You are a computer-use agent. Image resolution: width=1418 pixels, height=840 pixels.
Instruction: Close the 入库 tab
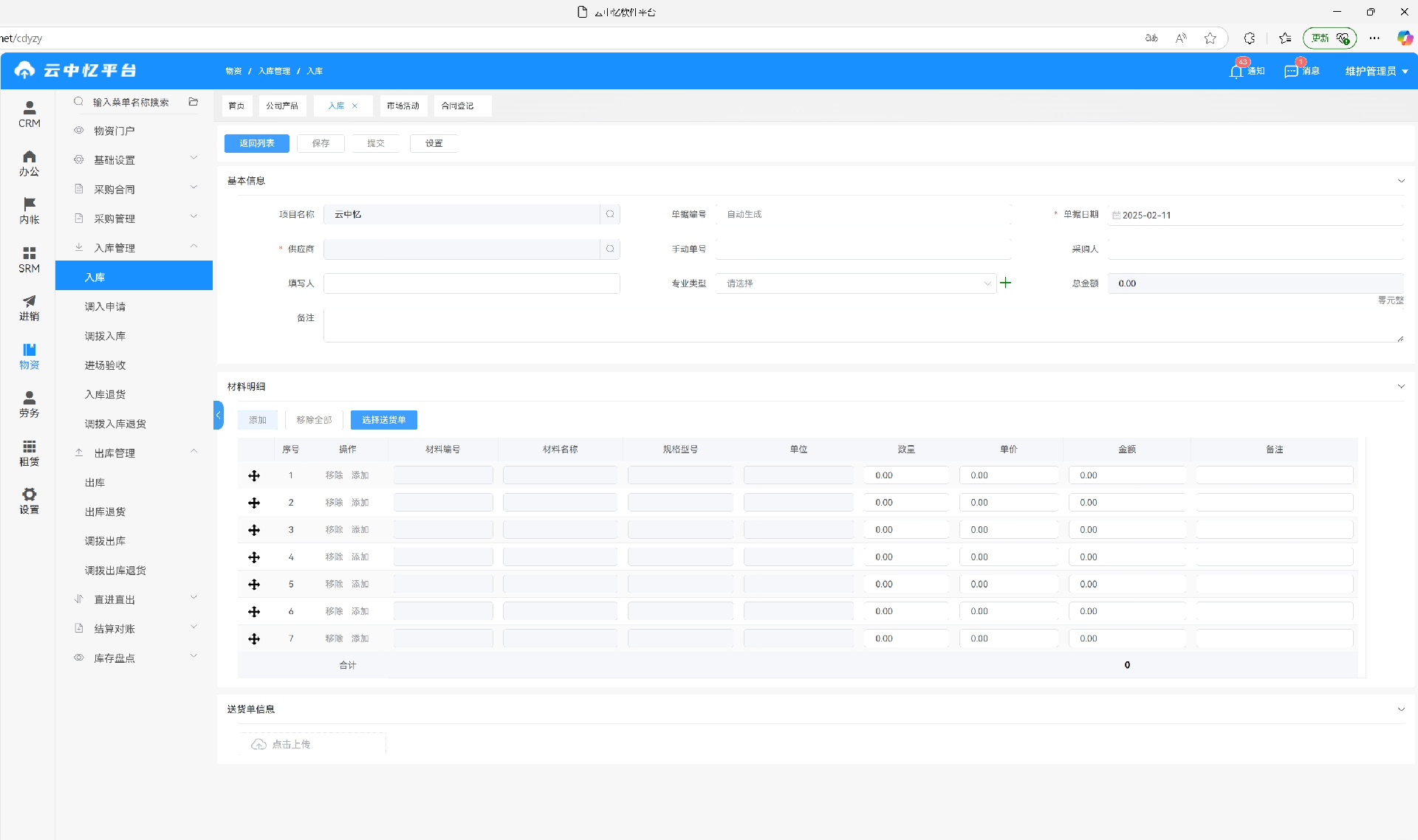(x=355, y=106)
